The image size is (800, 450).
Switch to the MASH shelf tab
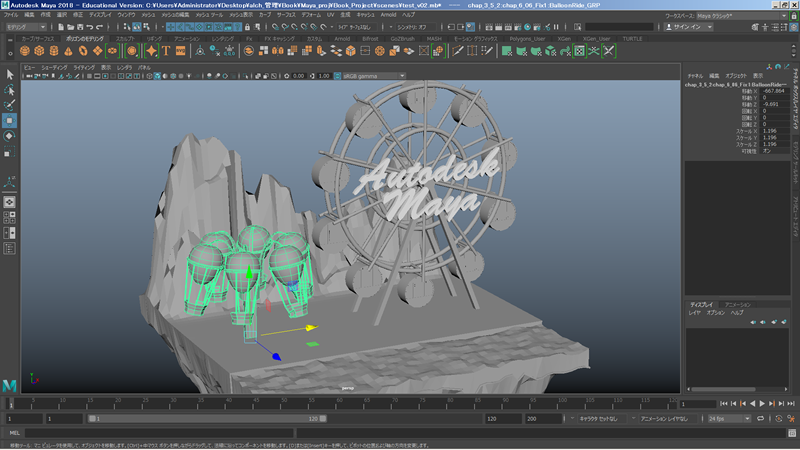[434, 39]
